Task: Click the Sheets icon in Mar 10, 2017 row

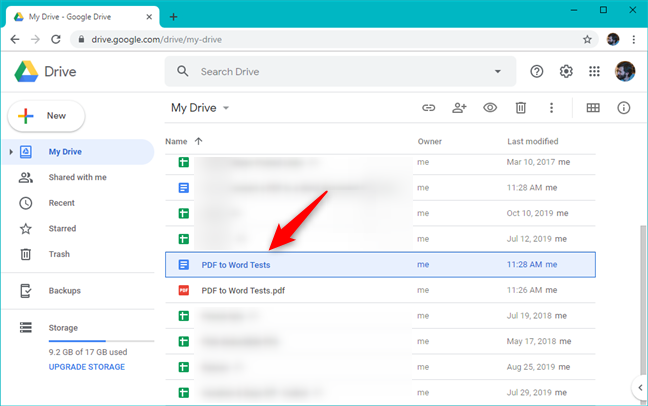Action: [184, 162]
